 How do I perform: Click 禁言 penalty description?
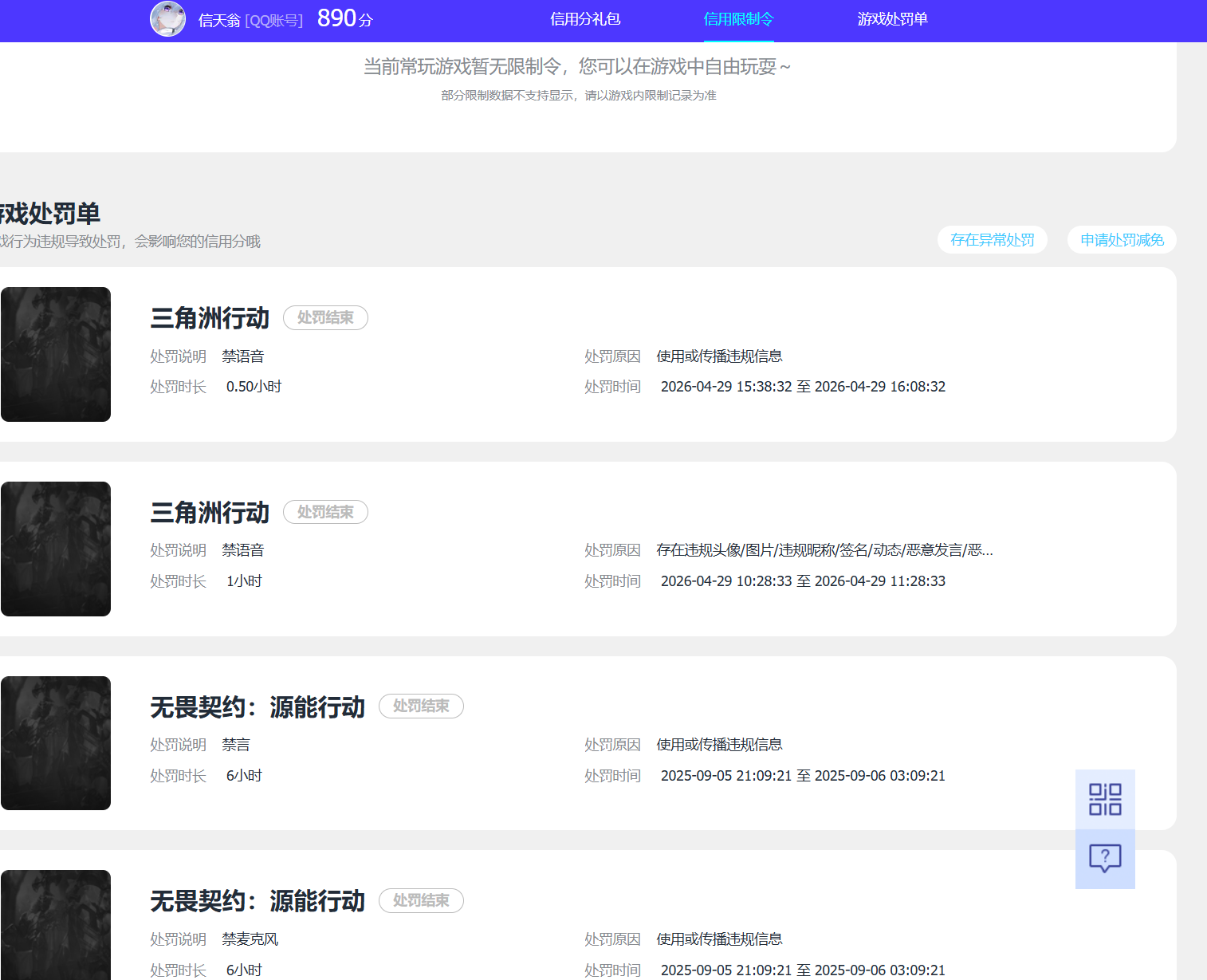click(x=236, y=745)
